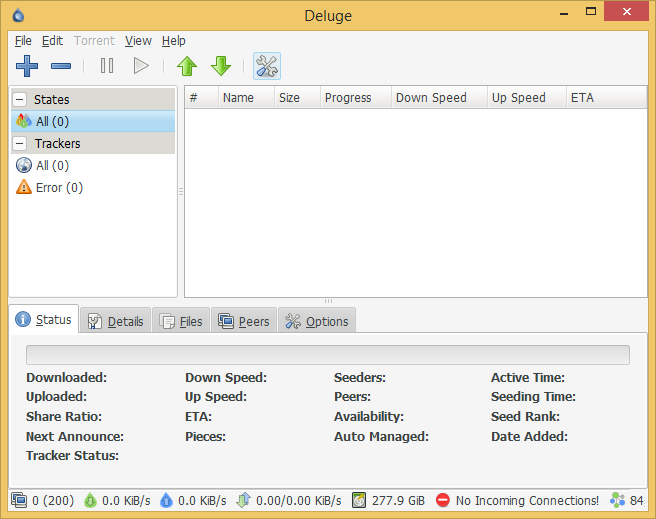Switch to the Peers tab
656x519 pixels.
click(243, 321)
